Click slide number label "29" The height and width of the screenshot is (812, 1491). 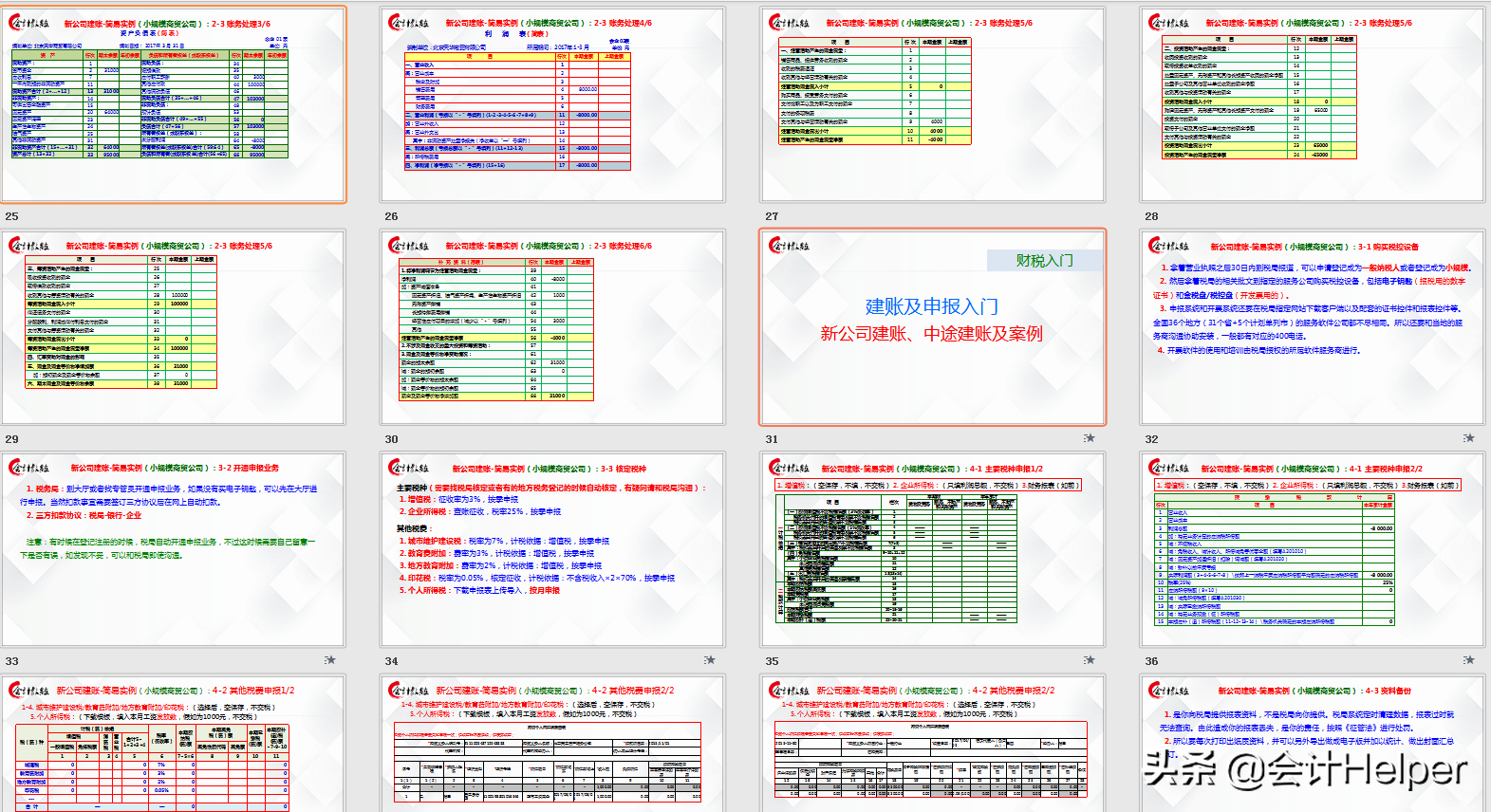(11, 439)
